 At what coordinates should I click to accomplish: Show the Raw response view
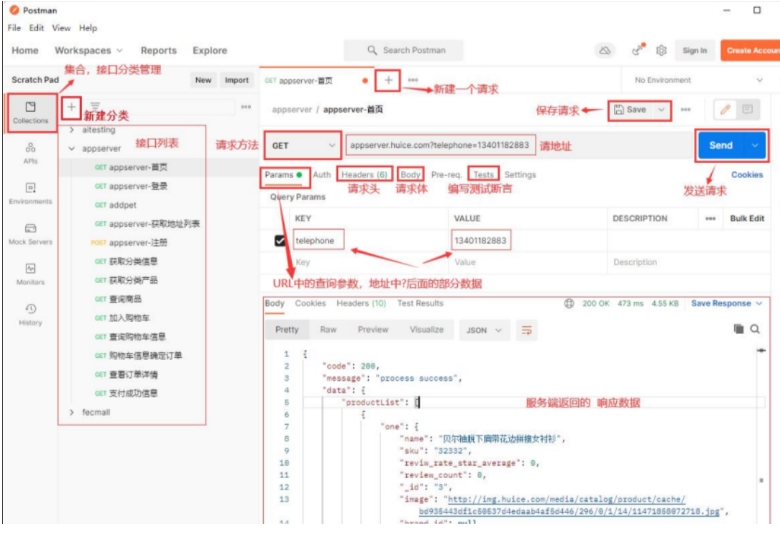(328, 329)
